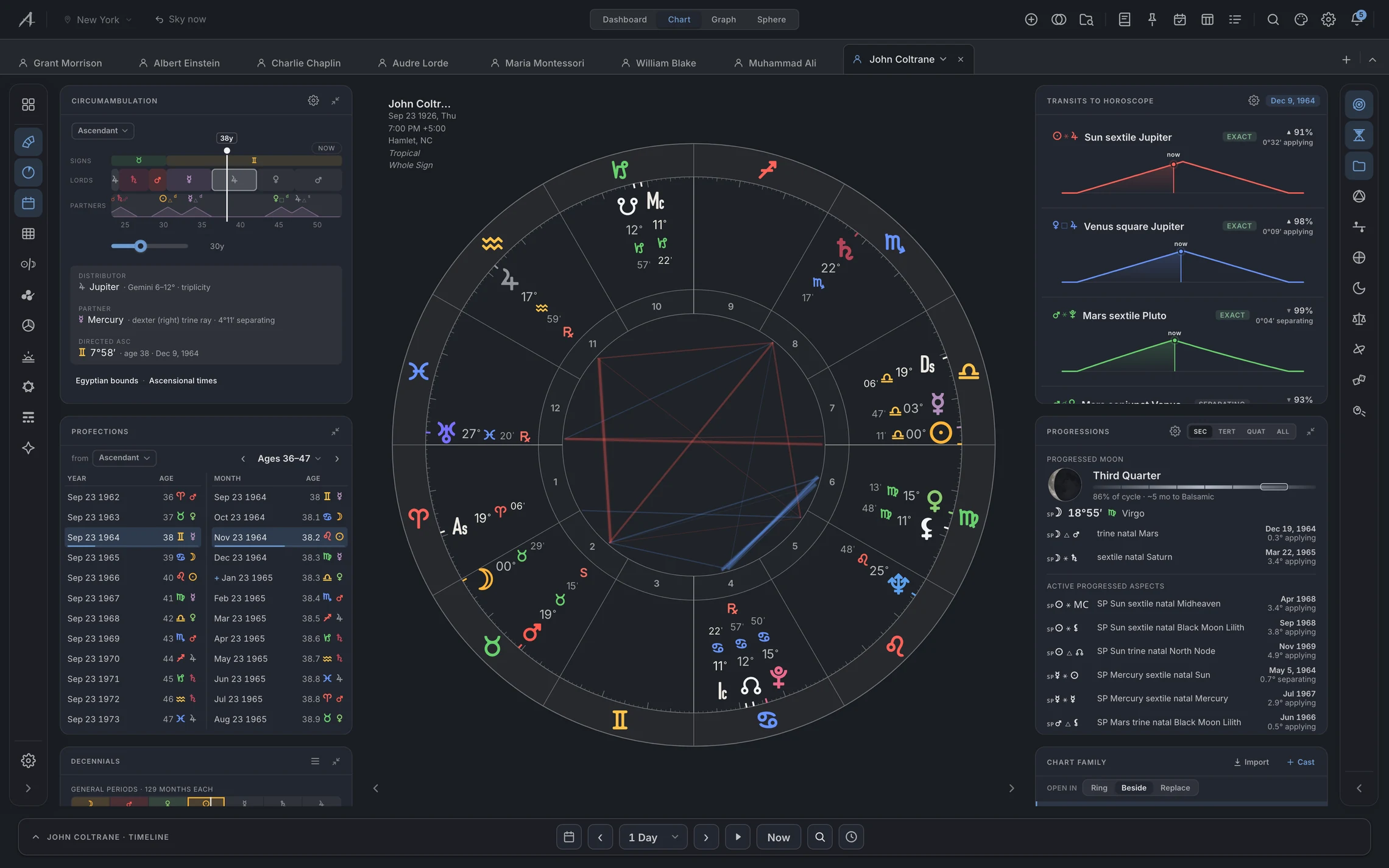
Task: Open the timeline clock icon
Action: click(851, 837)
